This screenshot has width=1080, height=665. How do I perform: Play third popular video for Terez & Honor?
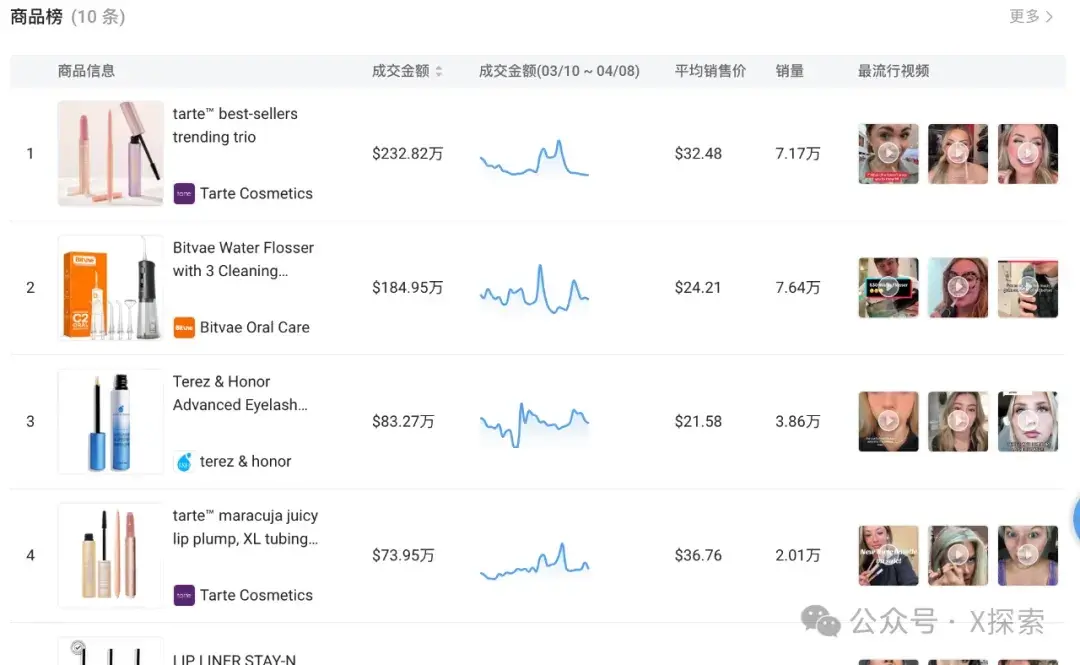pos(1028,421)
